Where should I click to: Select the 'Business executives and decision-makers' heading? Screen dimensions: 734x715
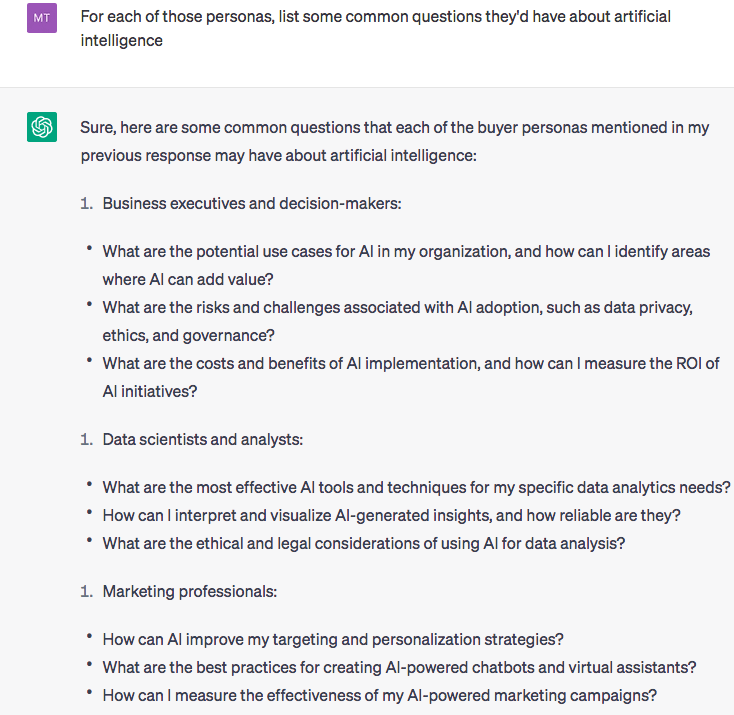(252, 204)
